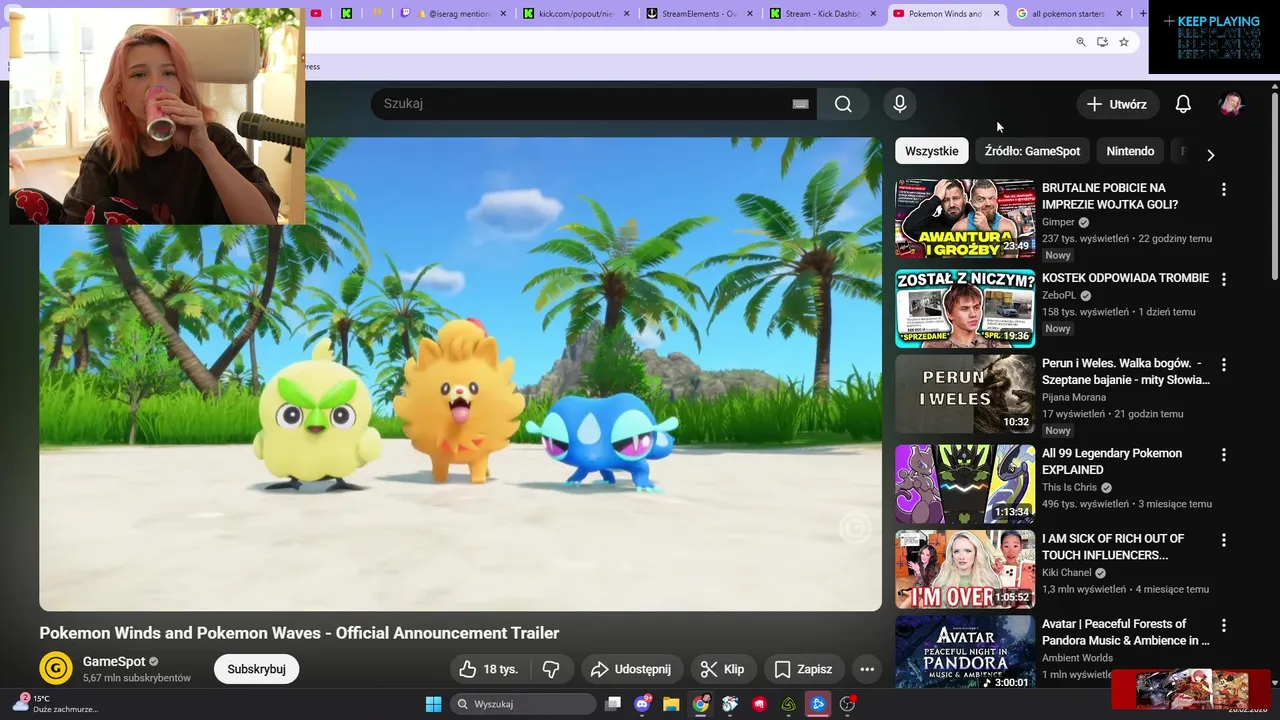Screen dimensions: 1280x720
Task: Click the Udostępnij share button
Action: [630, 669]
